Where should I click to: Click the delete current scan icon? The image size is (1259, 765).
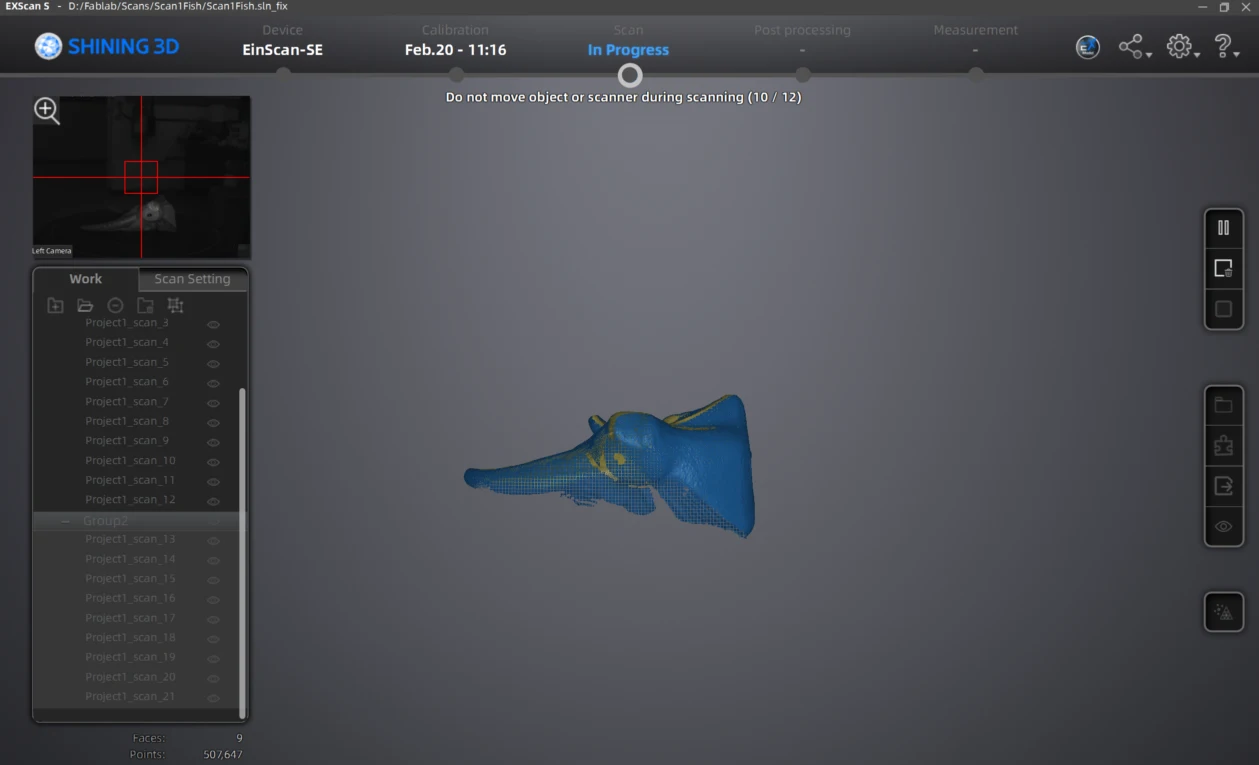point(1223,269)
